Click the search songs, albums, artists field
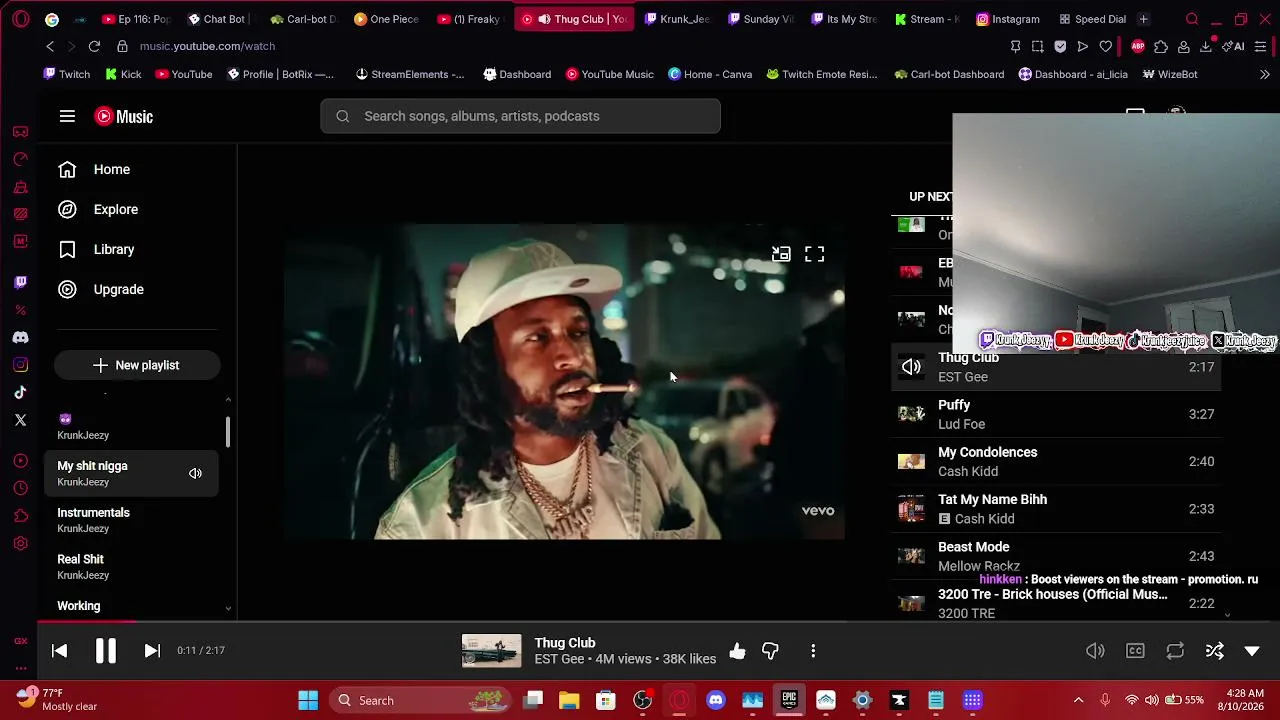Screen dimensions: 1280x720 520,116
